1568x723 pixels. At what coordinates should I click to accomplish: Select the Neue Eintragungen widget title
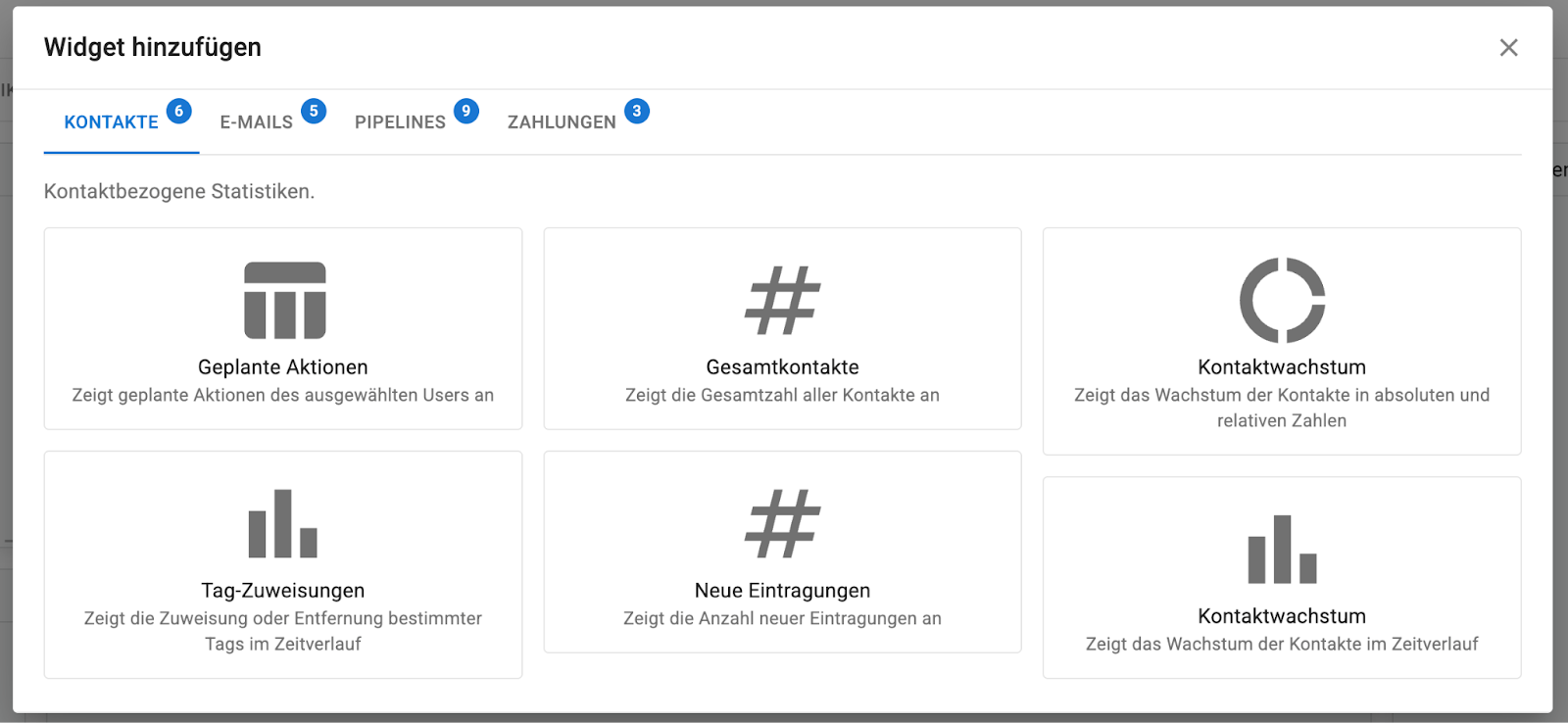point(782,591)
